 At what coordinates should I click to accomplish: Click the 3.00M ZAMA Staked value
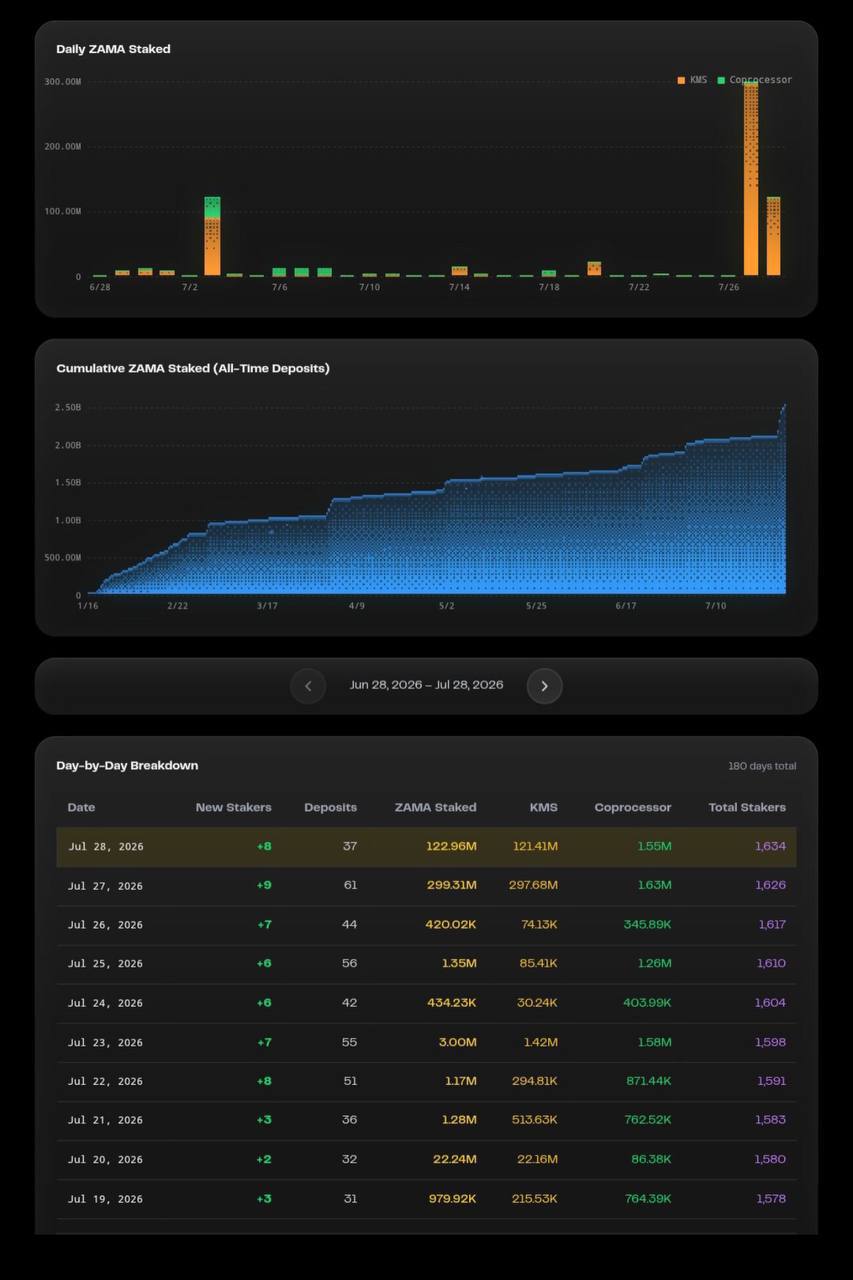coord(458,1042)
